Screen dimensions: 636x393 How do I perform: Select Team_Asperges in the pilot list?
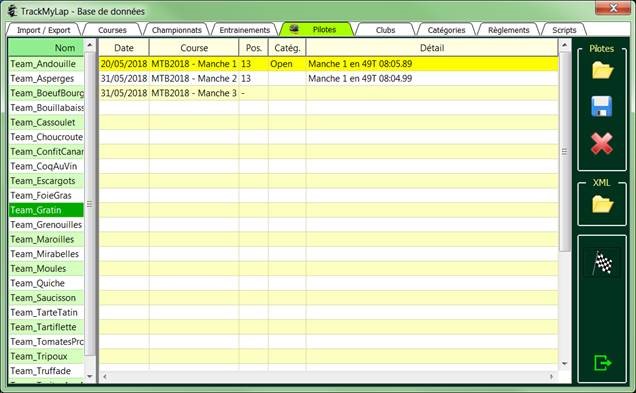(46, 78)
